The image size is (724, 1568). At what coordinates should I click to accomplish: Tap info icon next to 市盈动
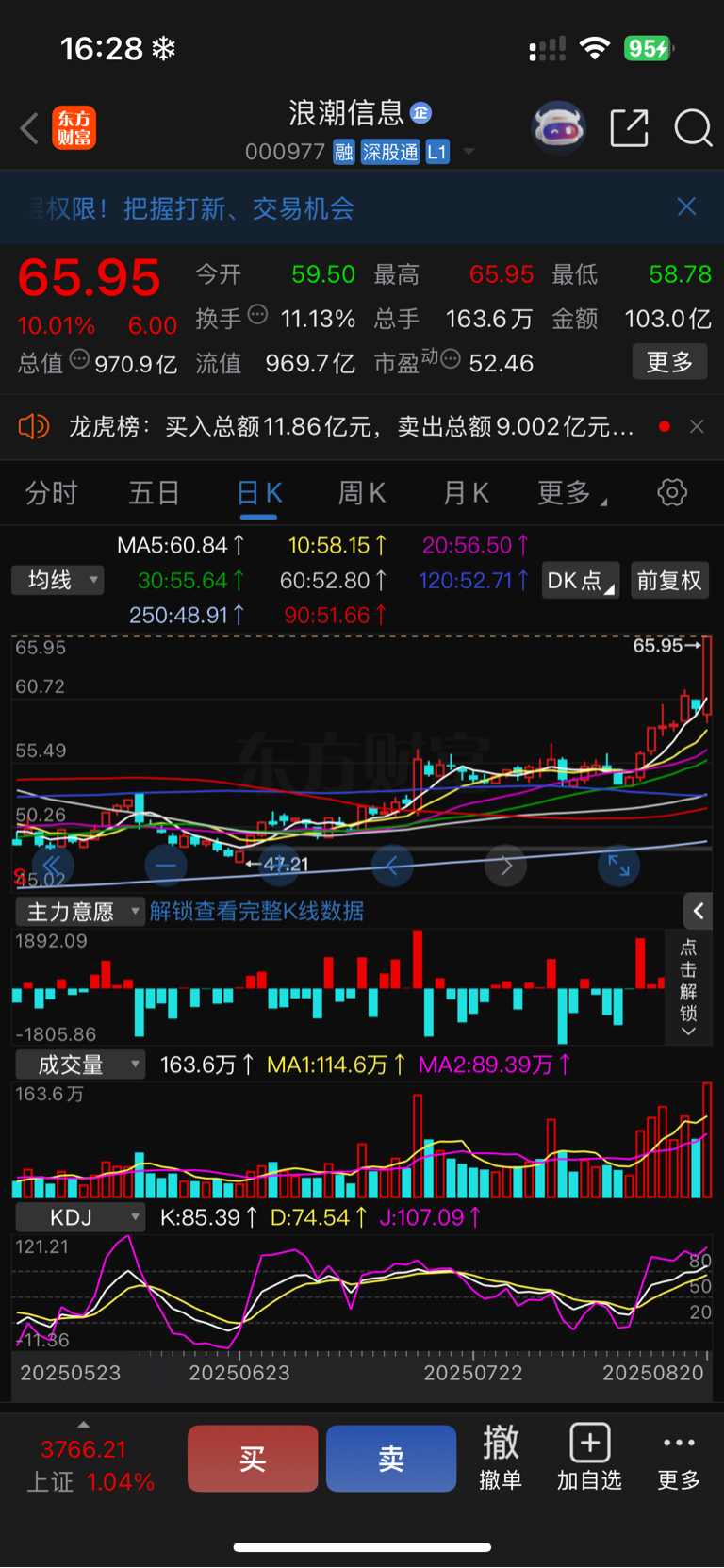(451, 359)
